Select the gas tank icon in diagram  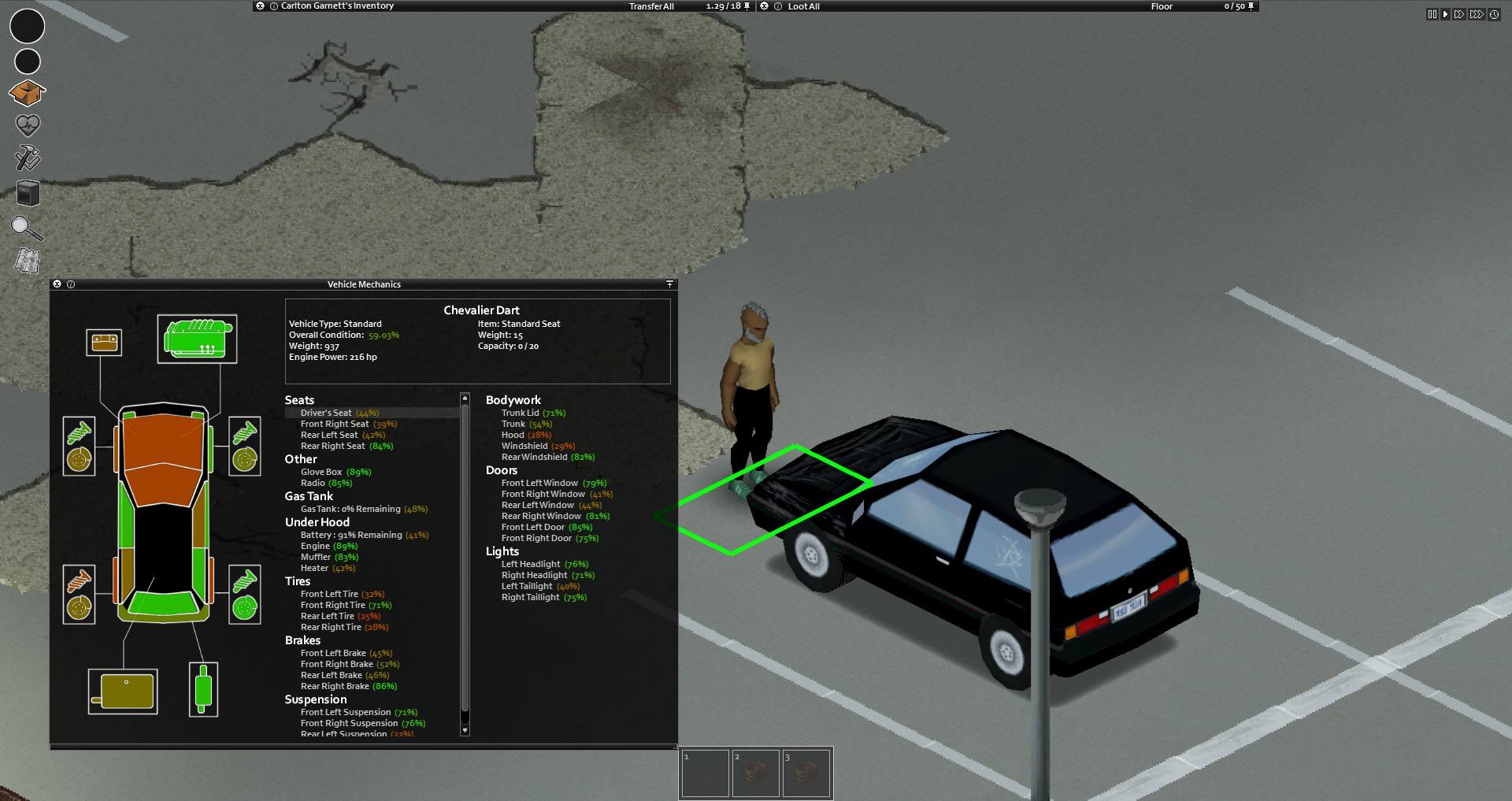coord(123,692)
